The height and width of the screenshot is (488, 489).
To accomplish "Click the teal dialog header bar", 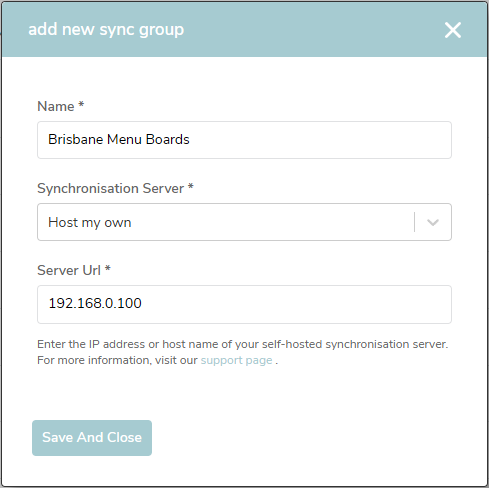I will pos(244,29).
